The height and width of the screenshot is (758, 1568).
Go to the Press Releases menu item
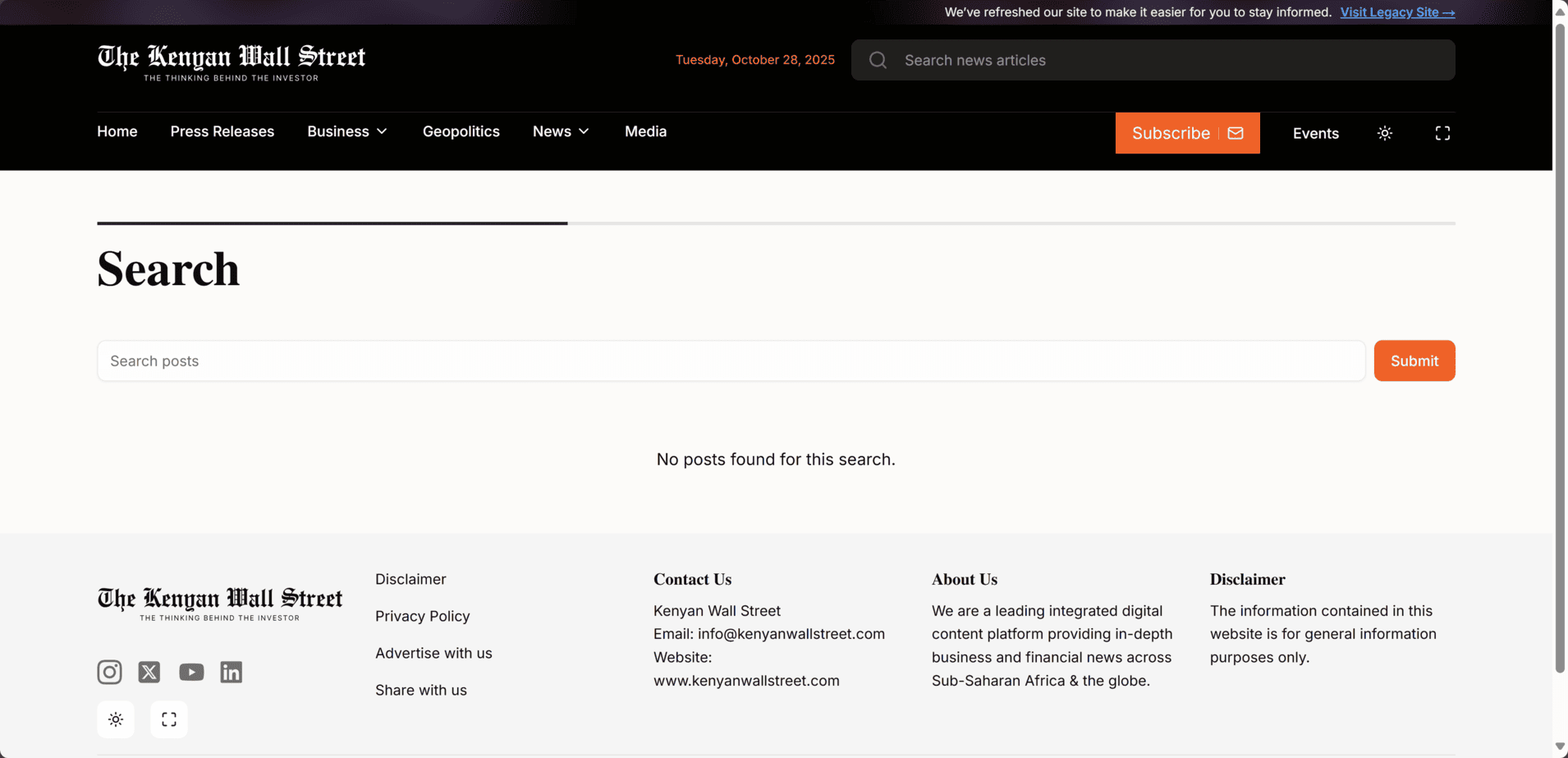tap(222, 131)
